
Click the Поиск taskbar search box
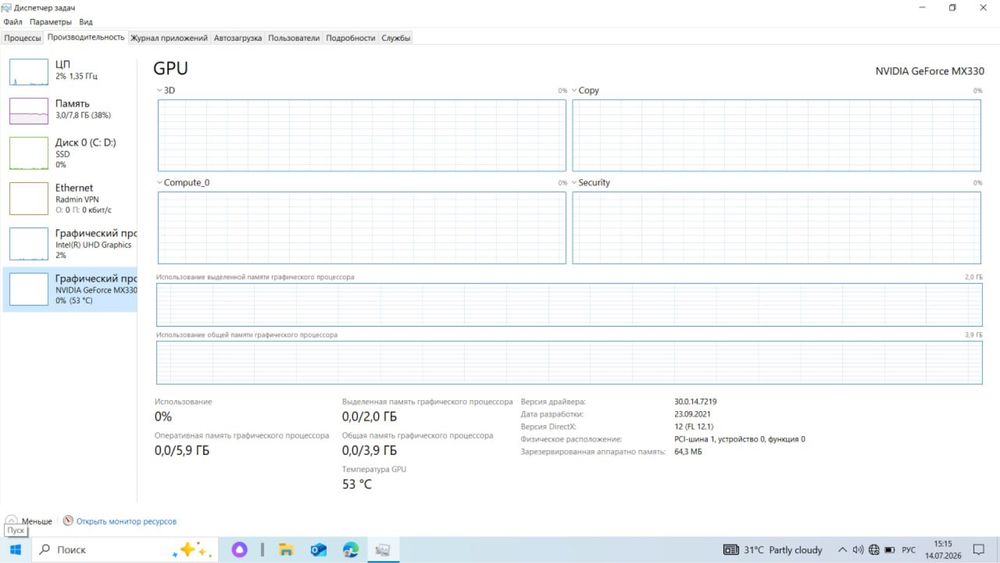pyautogui.click(x=125, y=550)
